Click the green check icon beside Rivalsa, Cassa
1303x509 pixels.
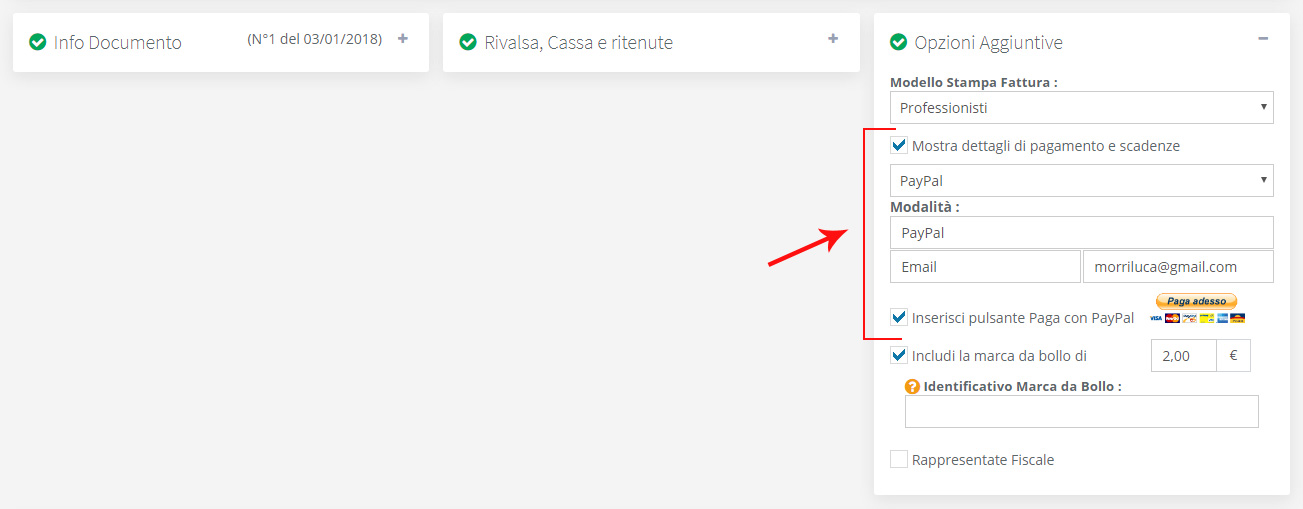pos(467,42)
